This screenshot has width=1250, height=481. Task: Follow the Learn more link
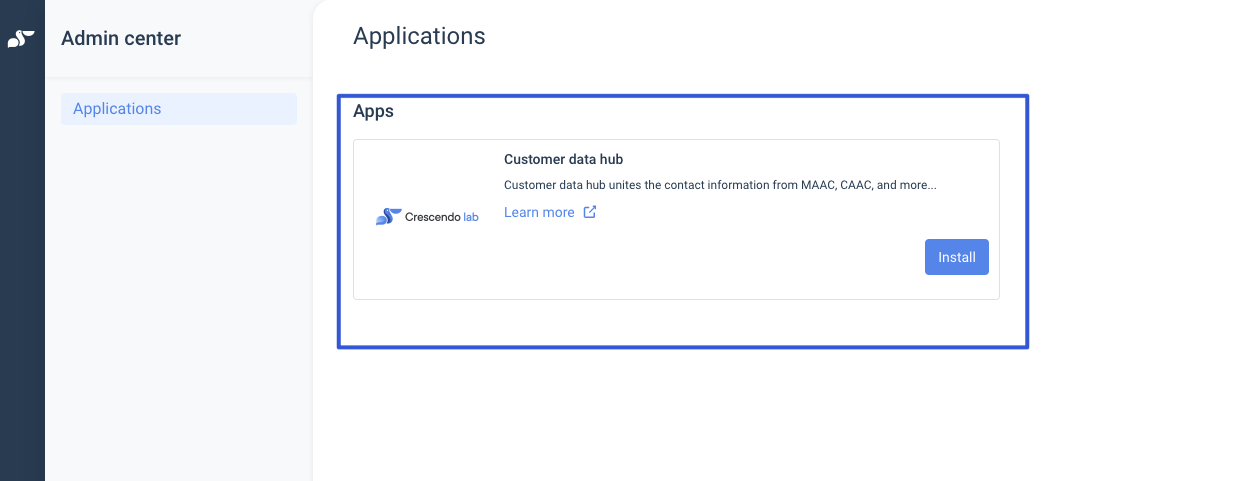539,212
